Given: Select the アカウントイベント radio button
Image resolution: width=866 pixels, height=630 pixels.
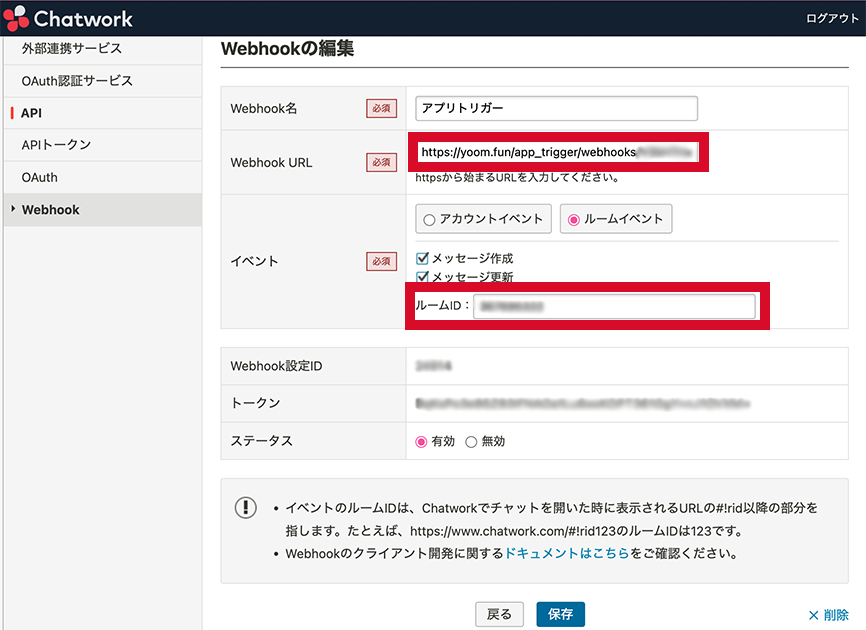Looking at the screenshot, I should [429, 220].
